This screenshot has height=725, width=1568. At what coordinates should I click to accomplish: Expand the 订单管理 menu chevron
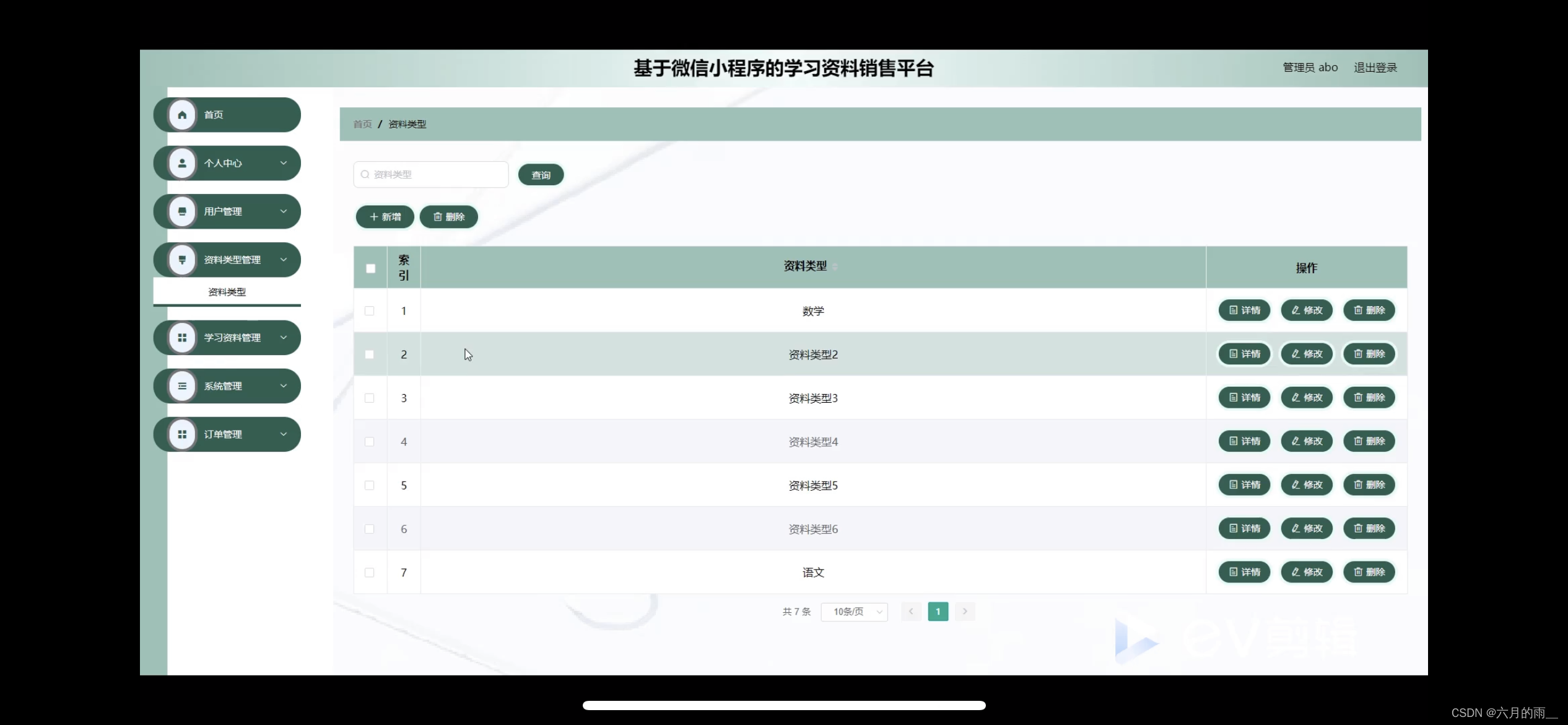(x=284, y=434)
